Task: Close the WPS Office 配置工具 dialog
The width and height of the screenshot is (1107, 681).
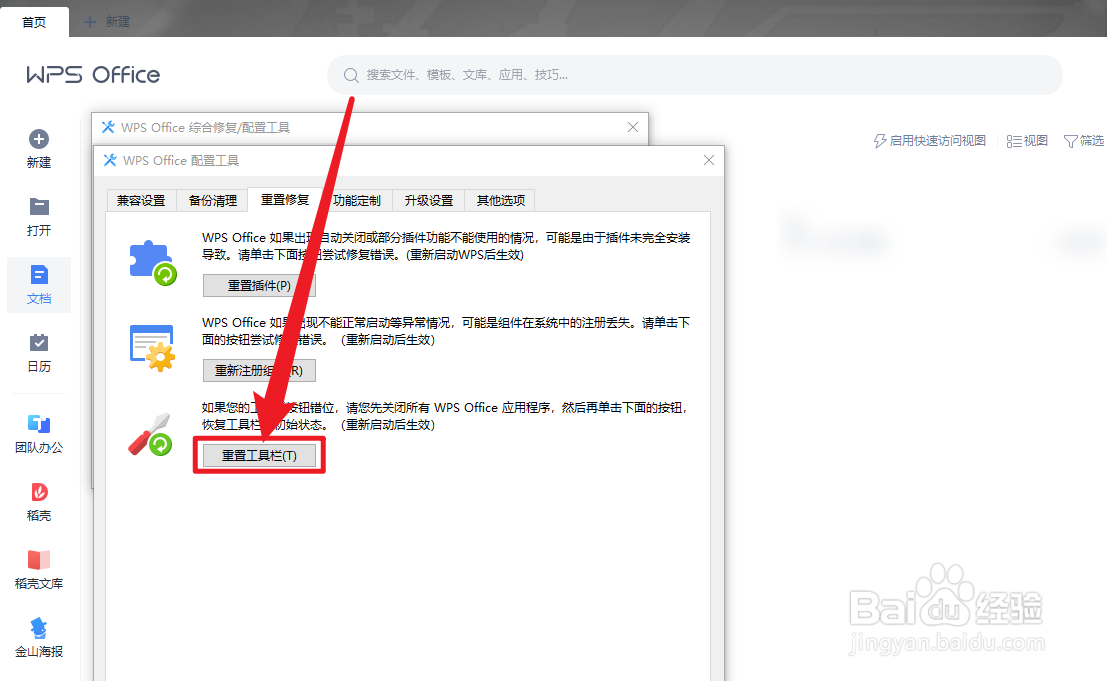Action: coord(709,160)
